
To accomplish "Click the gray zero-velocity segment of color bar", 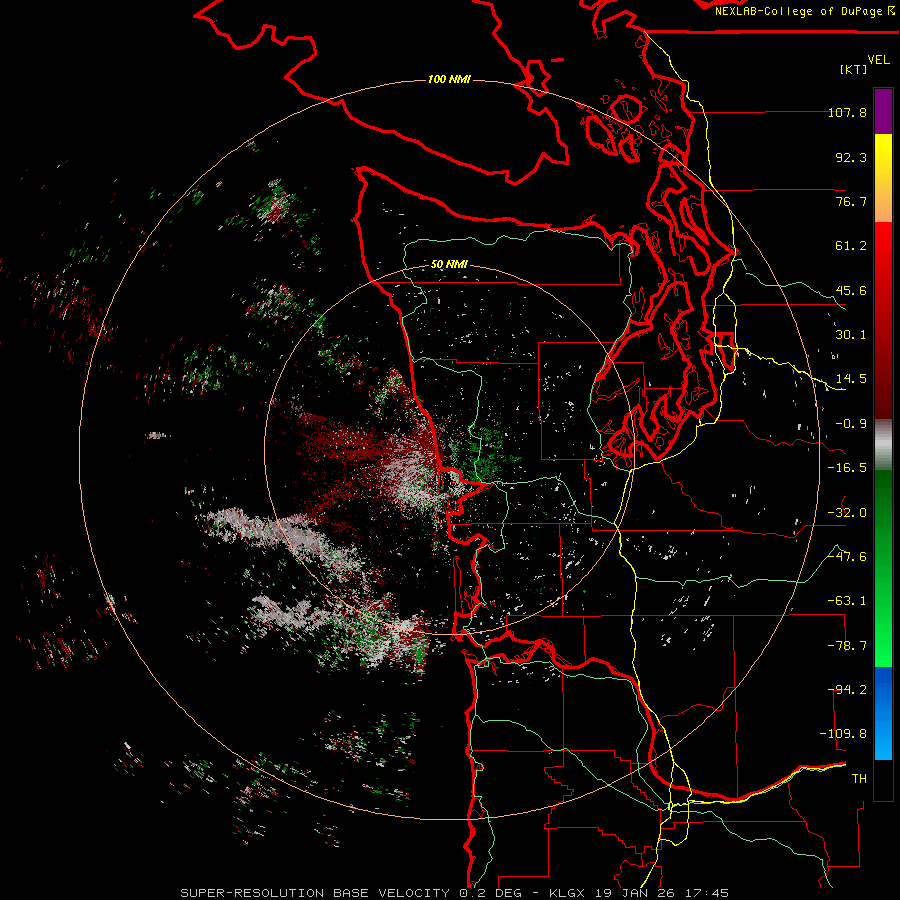I will tap(883, 445).
